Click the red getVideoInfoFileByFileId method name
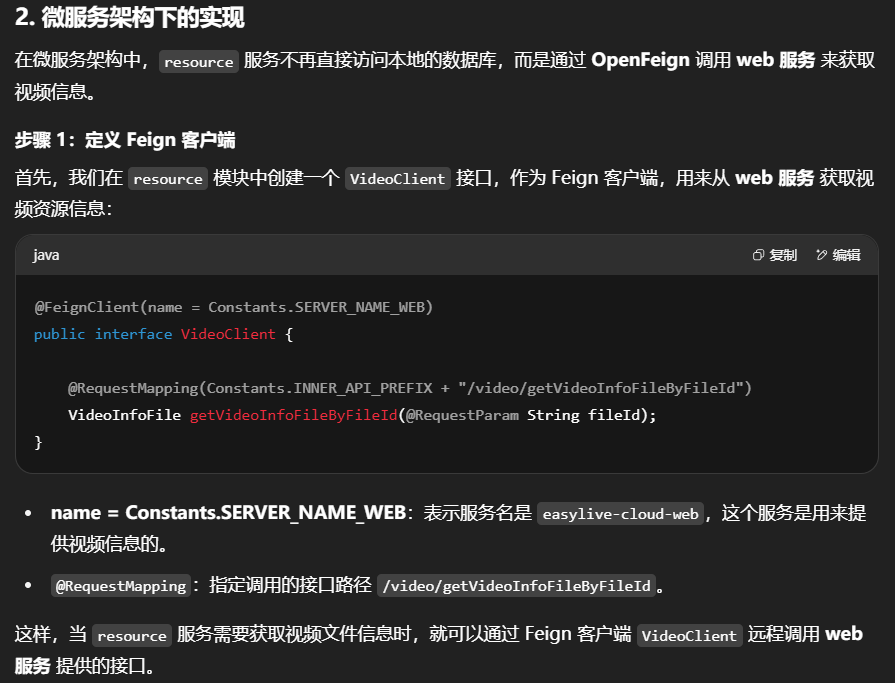Screen dimensions: 895x683 (293, 414)
